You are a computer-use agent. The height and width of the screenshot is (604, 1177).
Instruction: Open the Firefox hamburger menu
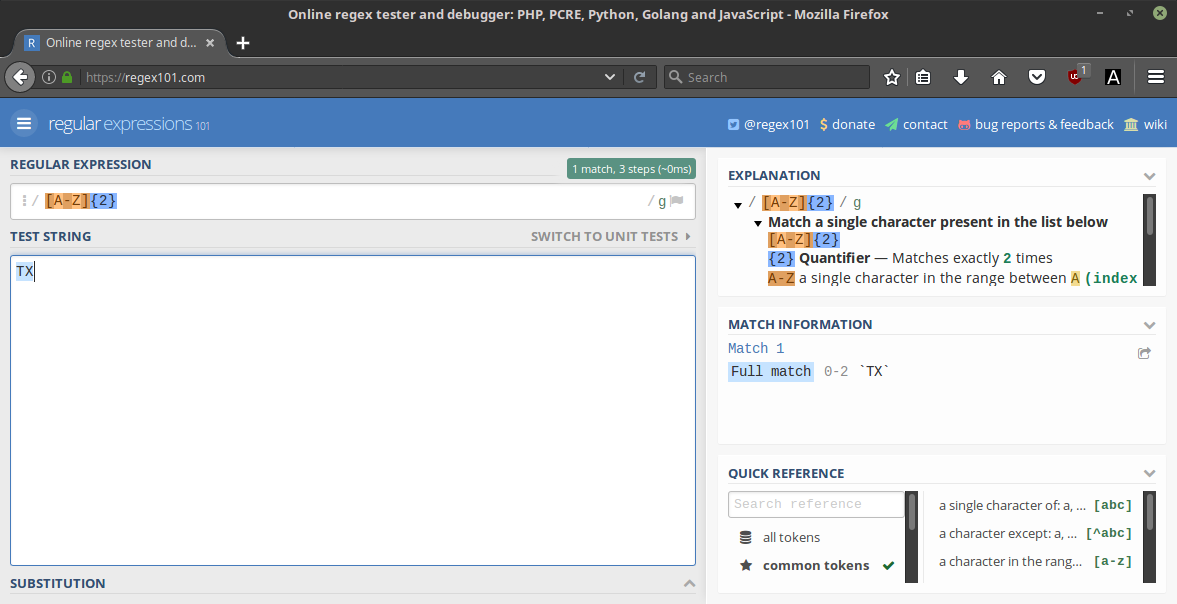1156,77
